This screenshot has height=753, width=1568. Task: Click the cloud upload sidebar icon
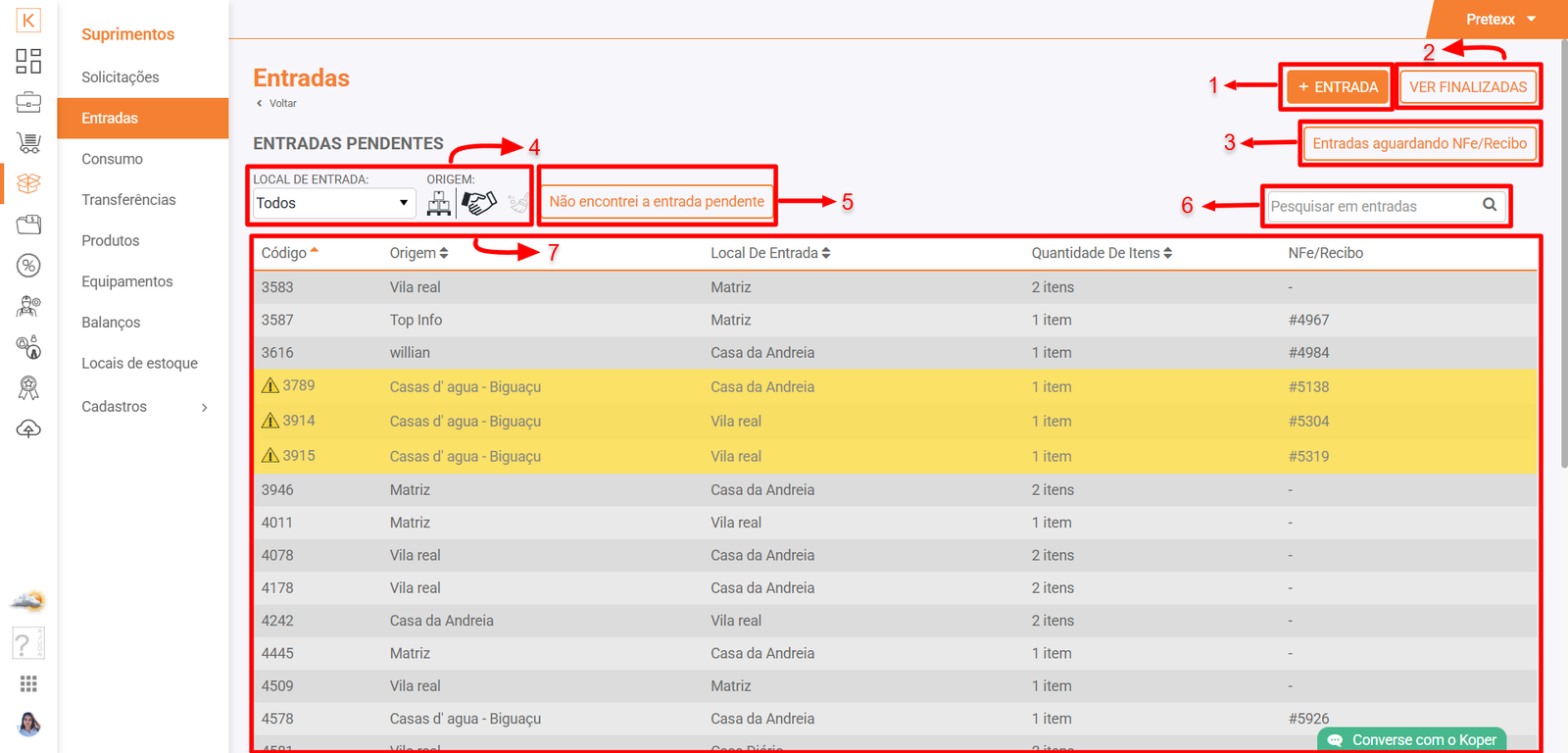click(x=28, y=429)
